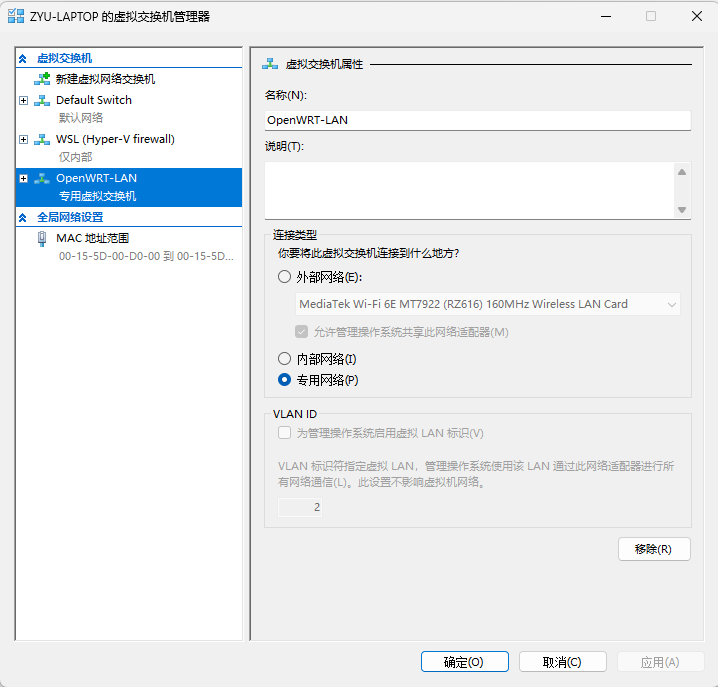Click the Virtual Switch Manager title bar icon

[x=16, y=16]
